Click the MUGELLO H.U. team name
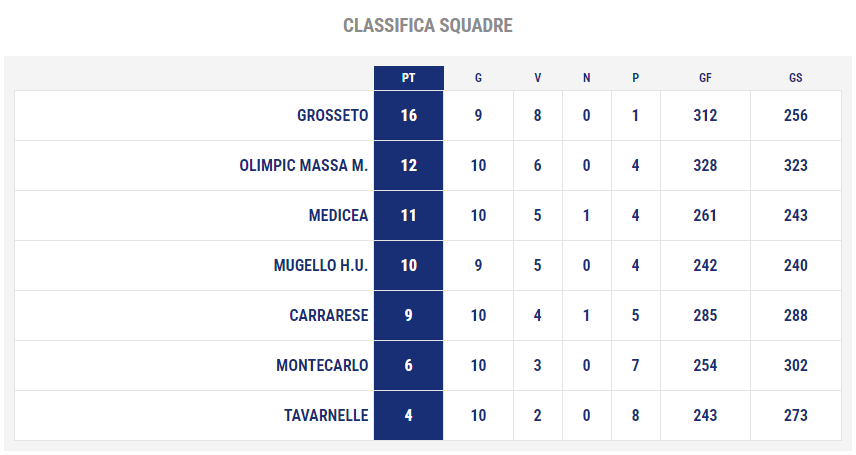 click(321, 265)
